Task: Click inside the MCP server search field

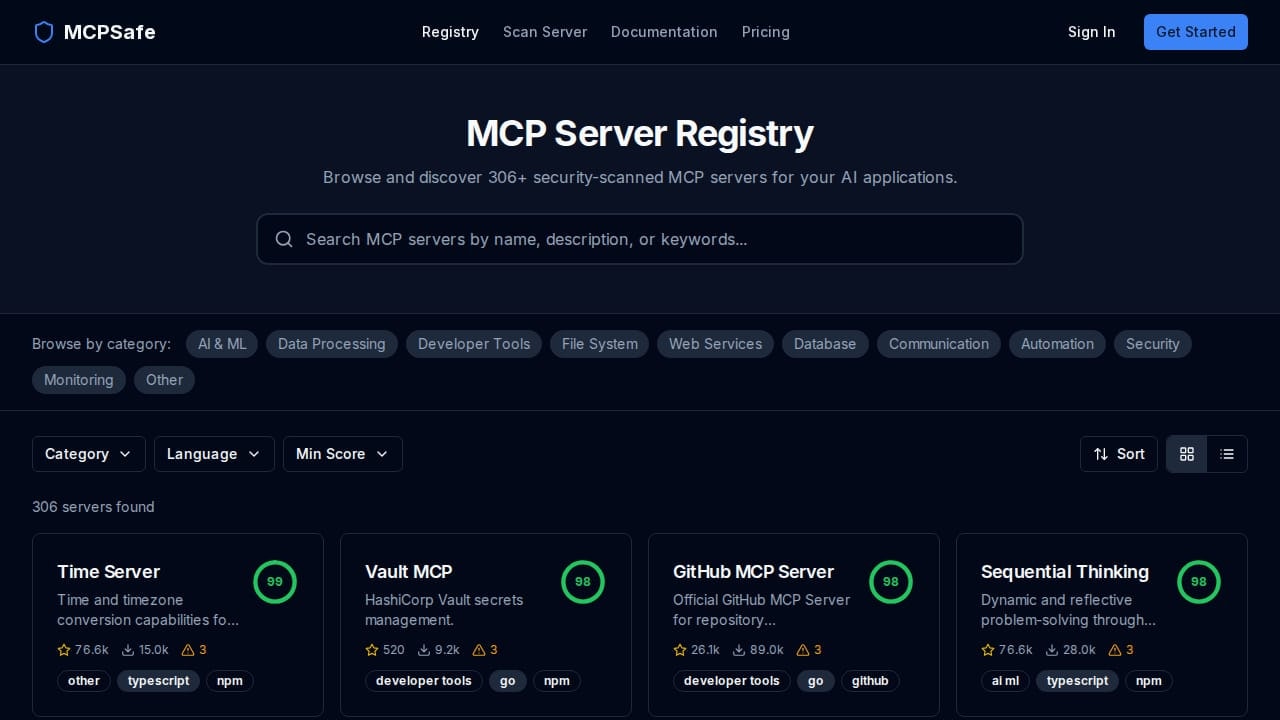Action: [x=640, y=239]
